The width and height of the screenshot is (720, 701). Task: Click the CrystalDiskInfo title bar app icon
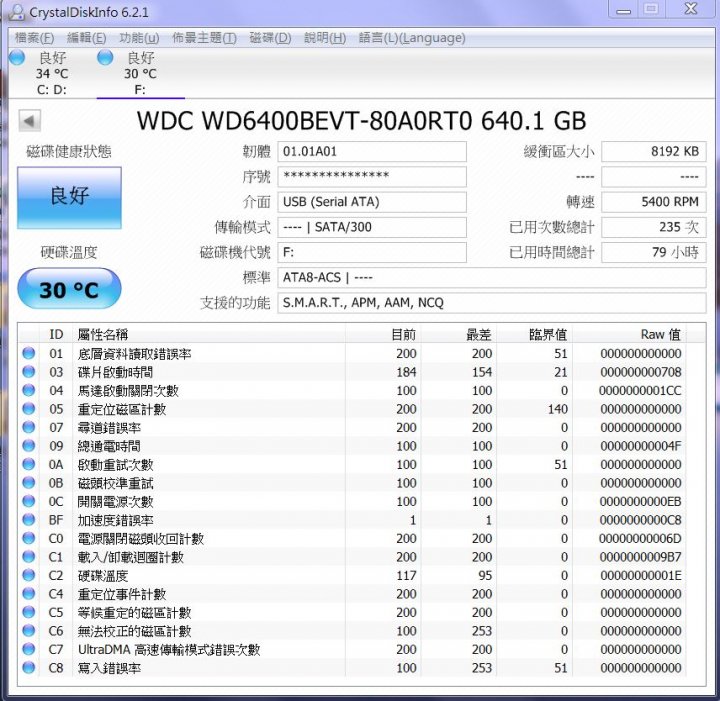click(16, 11)
